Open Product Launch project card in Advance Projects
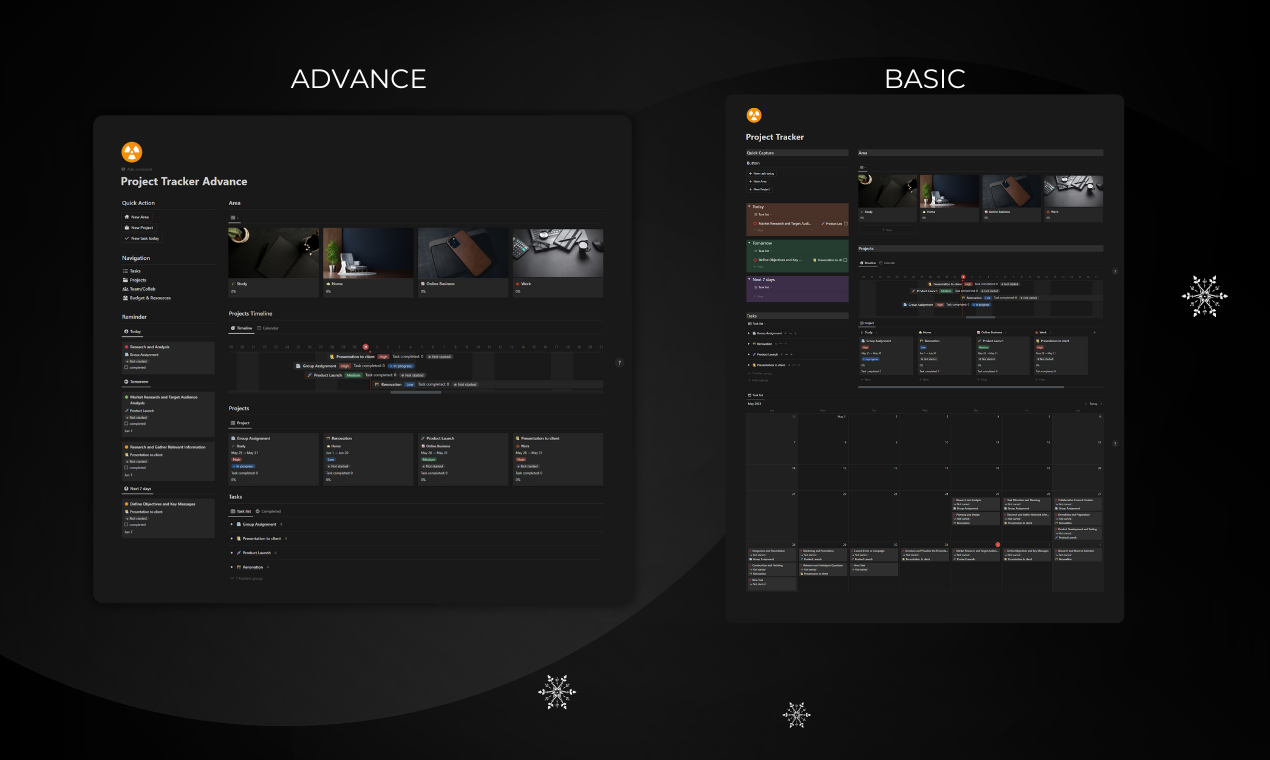 (x=463, y=460)
